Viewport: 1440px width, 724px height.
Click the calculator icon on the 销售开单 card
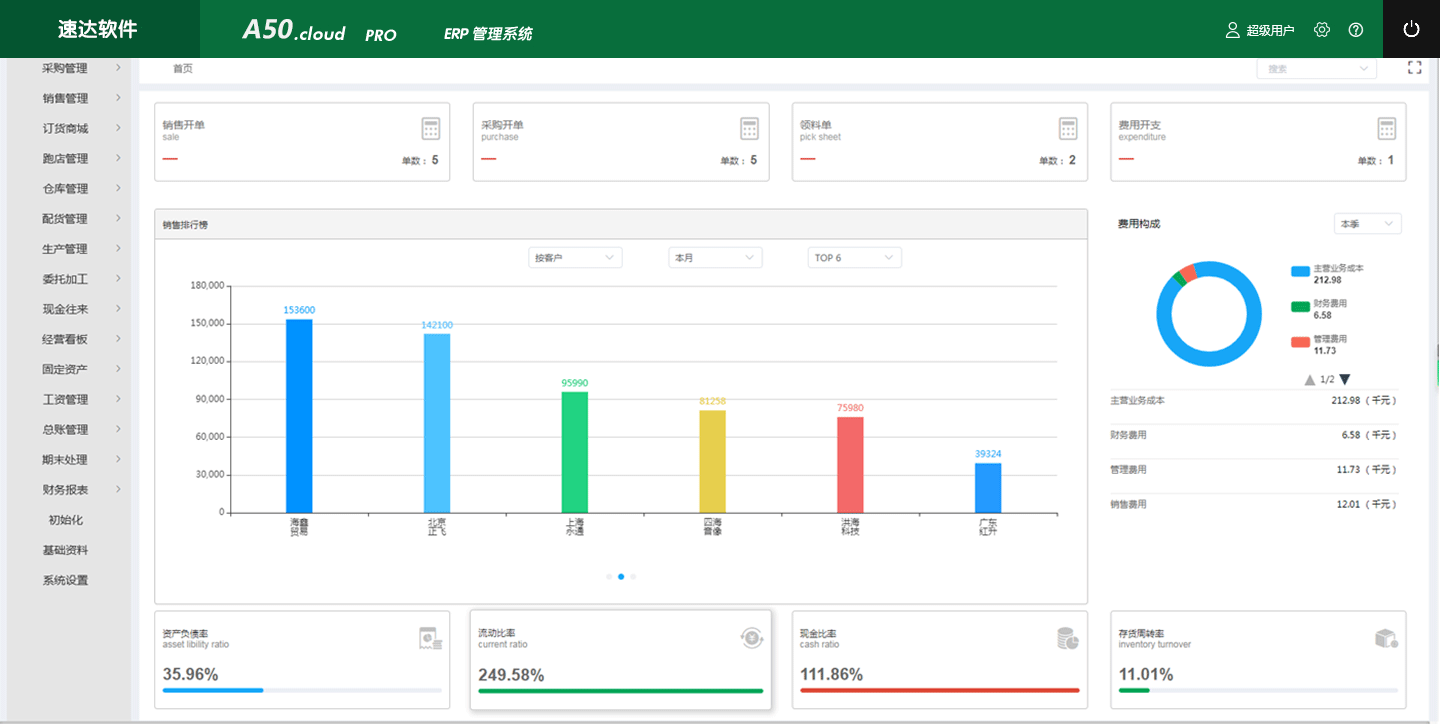(430, 128)
